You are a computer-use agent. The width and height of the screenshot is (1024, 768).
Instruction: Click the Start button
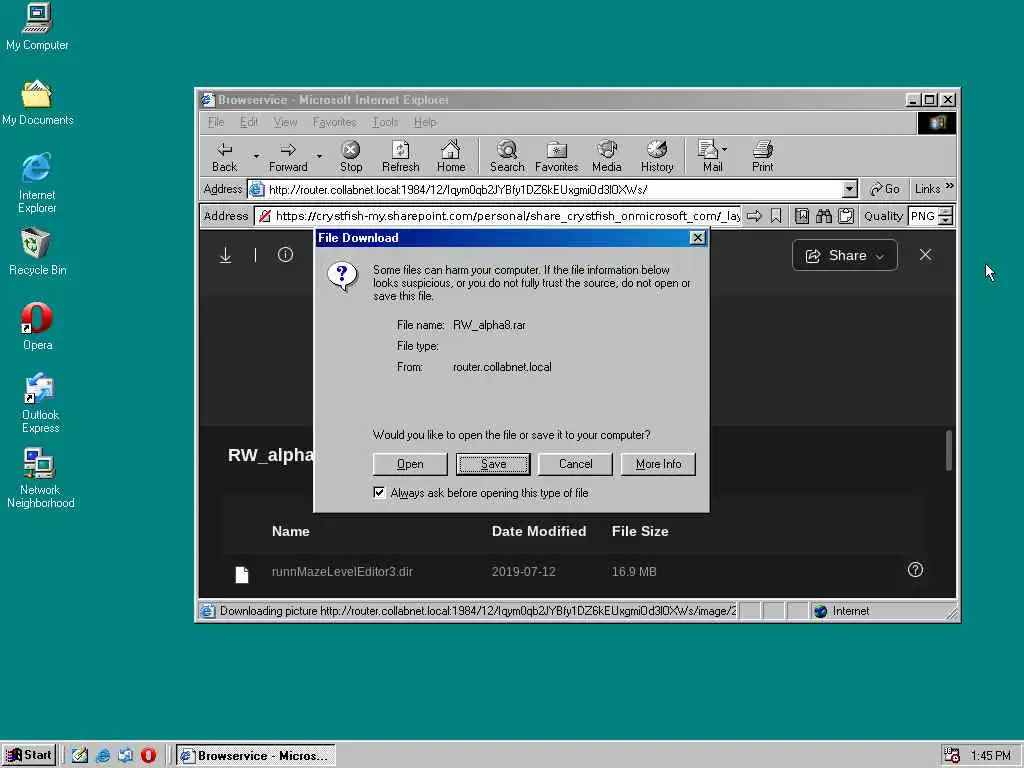29,755
